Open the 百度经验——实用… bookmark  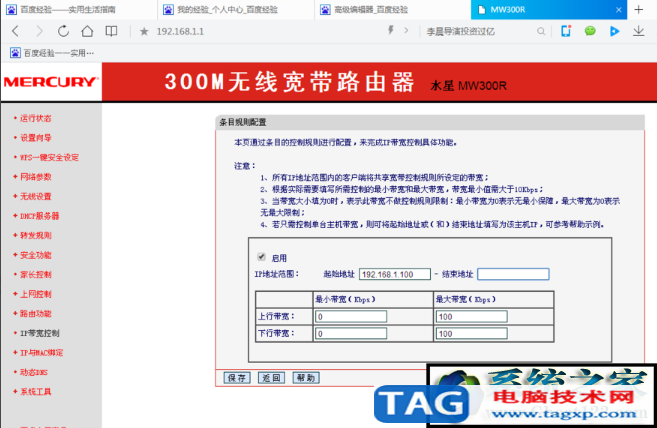(52, 53)
